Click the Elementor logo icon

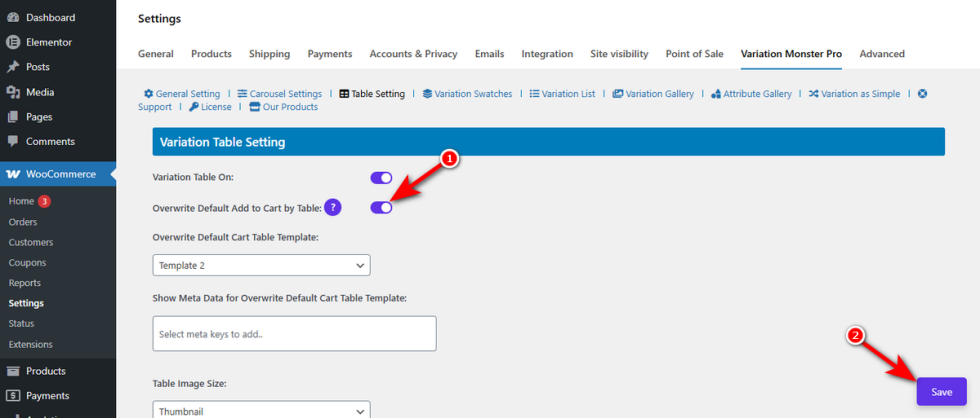click(x=12, y=42)
